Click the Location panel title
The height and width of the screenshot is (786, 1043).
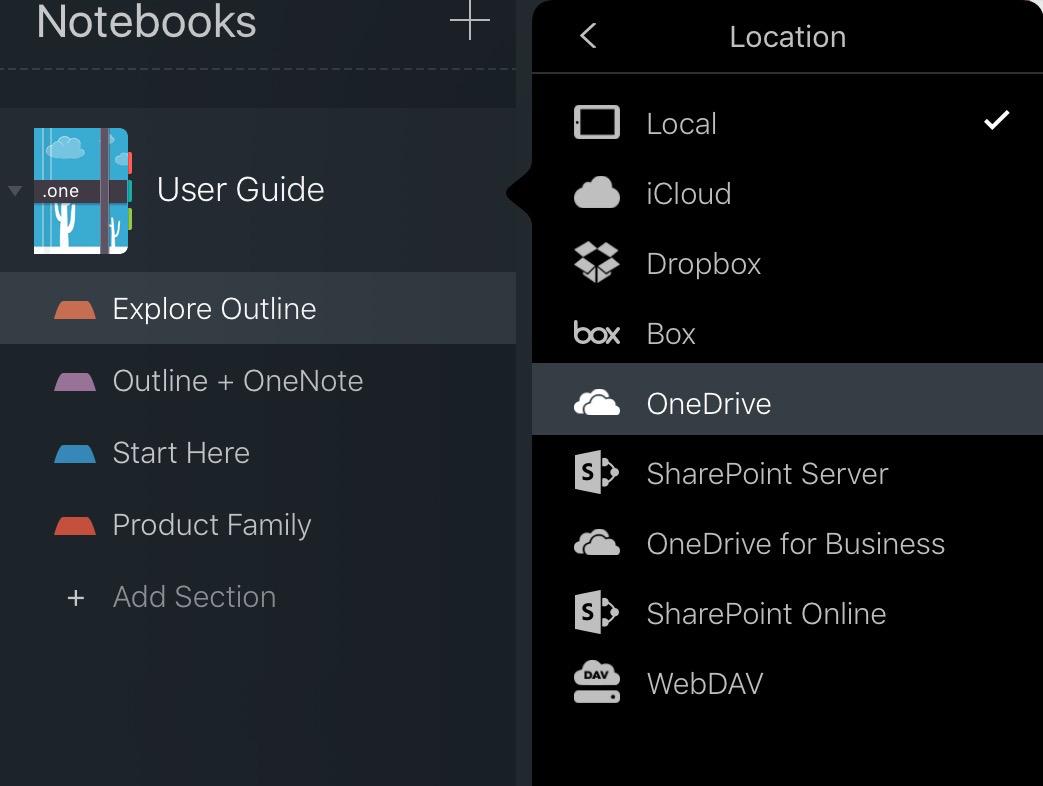tap(788, 37)
